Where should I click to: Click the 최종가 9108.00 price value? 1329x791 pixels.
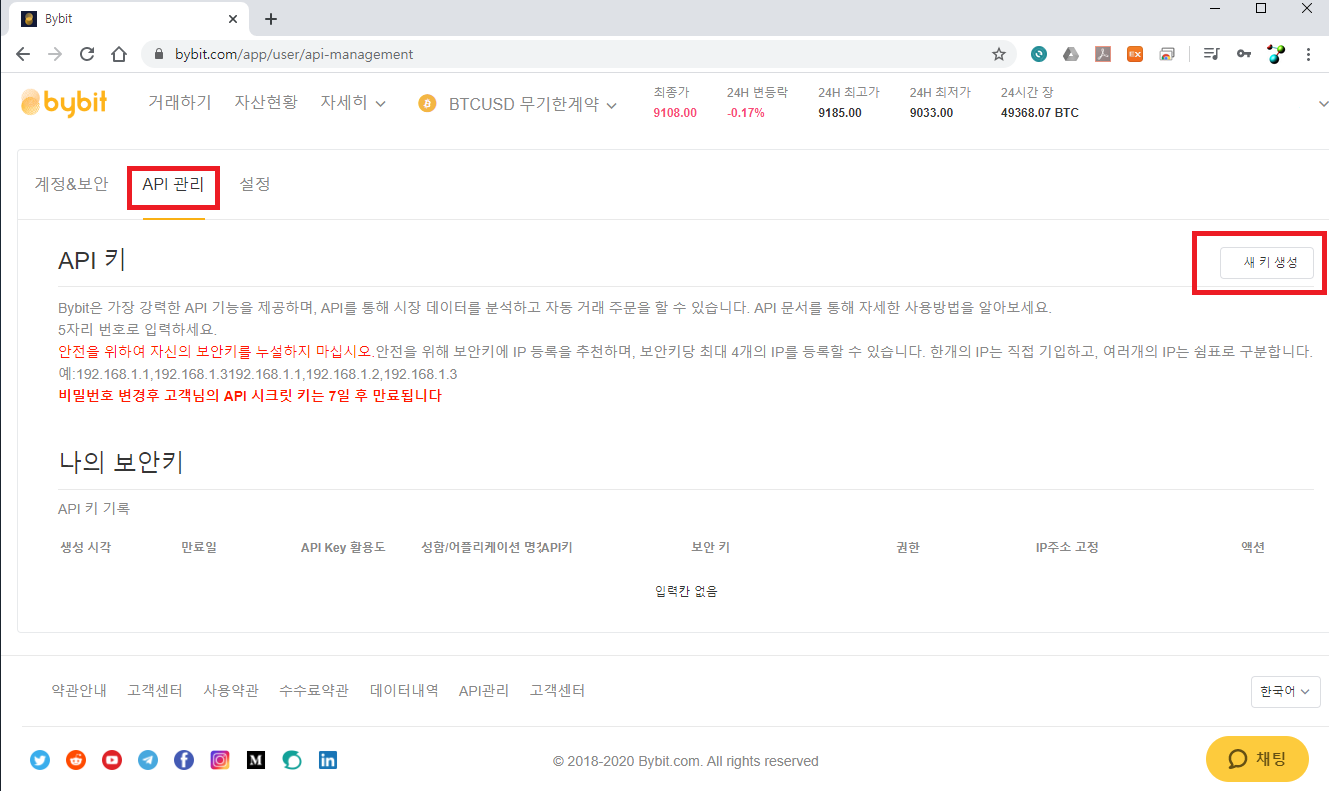click(675, 113)
